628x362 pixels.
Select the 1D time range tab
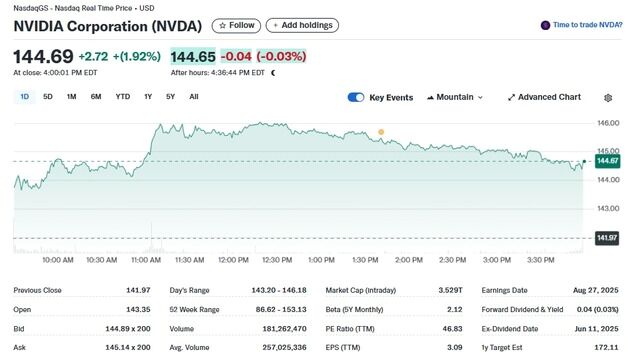point(24,97)
